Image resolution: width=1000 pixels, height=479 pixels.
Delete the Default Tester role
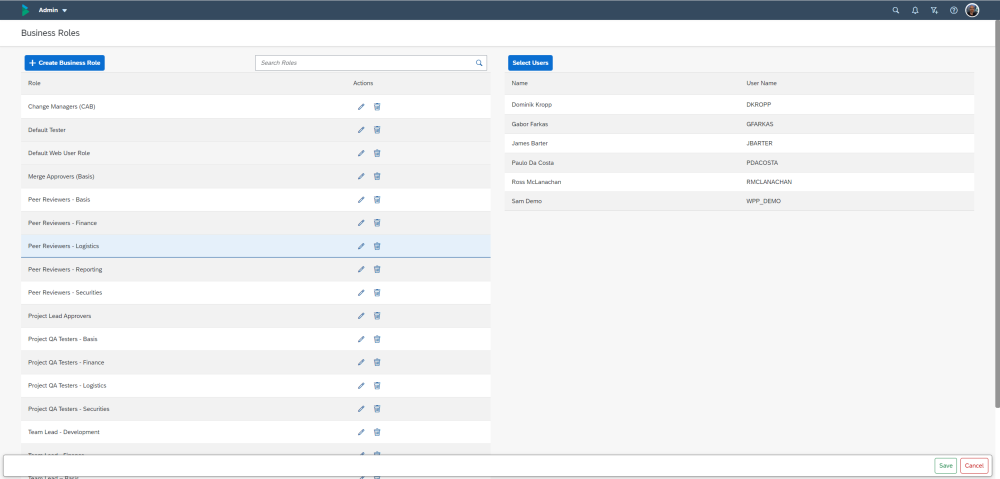click(377, 130)
